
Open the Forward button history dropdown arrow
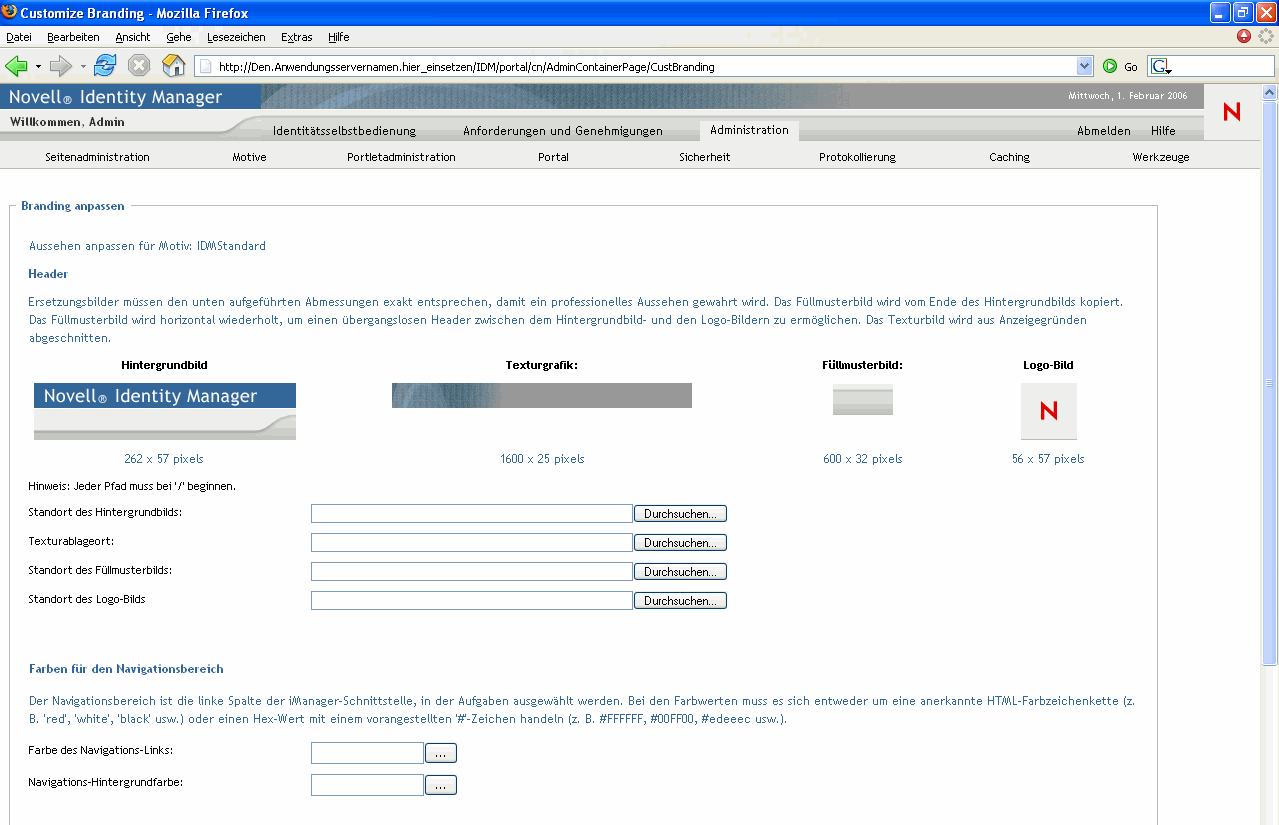point(83,67)
